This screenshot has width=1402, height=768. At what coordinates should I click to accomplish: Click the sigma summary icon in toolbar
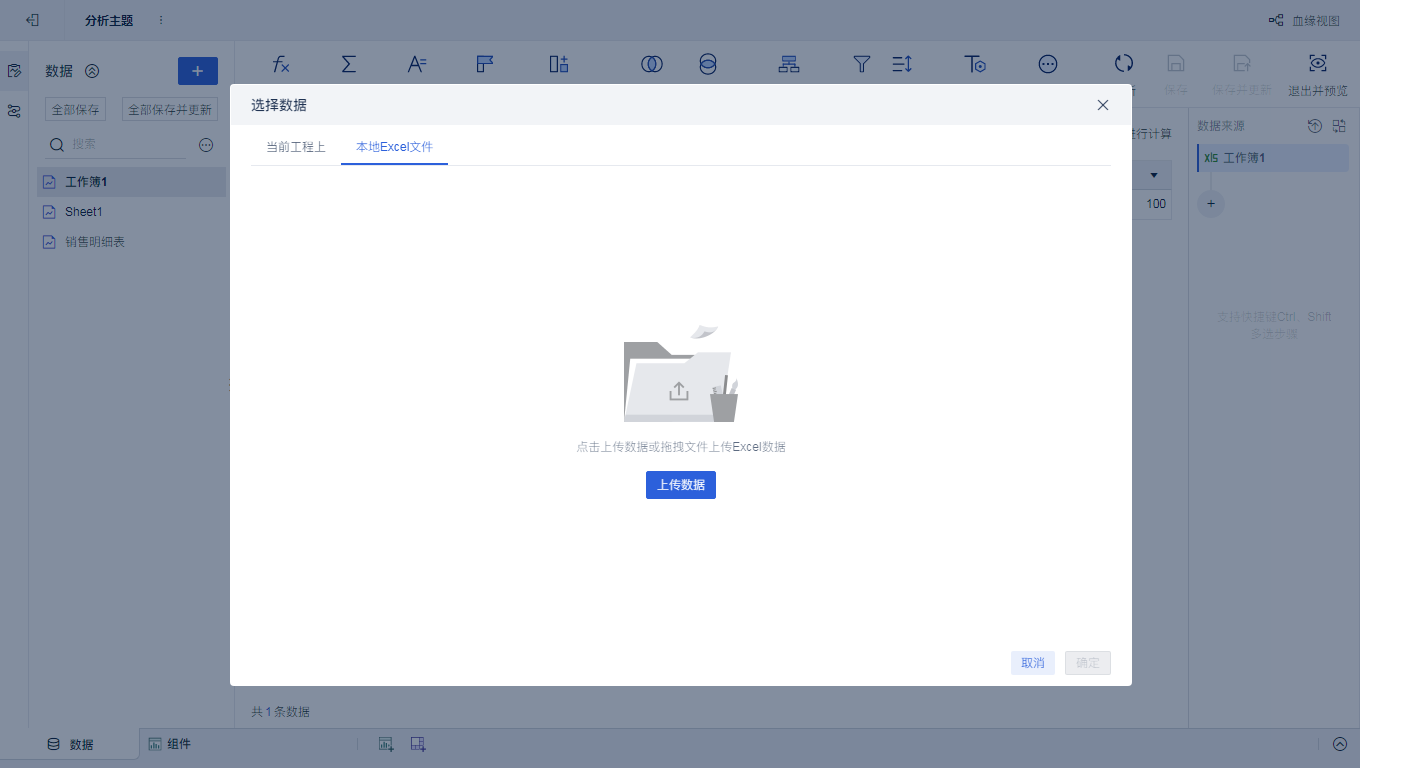click(x=349, y=64)
